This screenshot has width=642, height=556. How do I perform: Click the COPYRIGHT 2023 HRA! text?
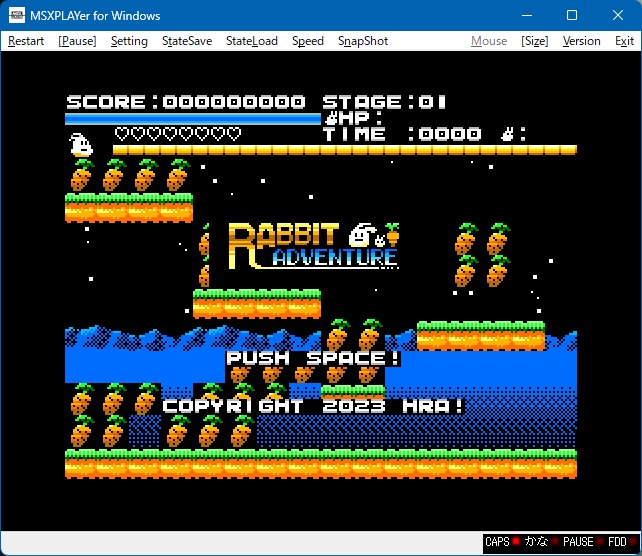pyautogui.click(x=313, y=406)
